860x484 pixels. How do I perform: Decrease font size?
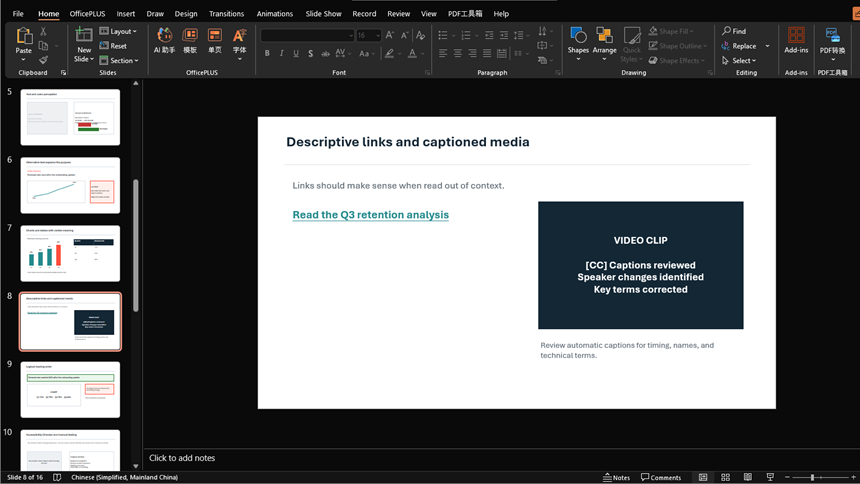[x=404, y=35]
